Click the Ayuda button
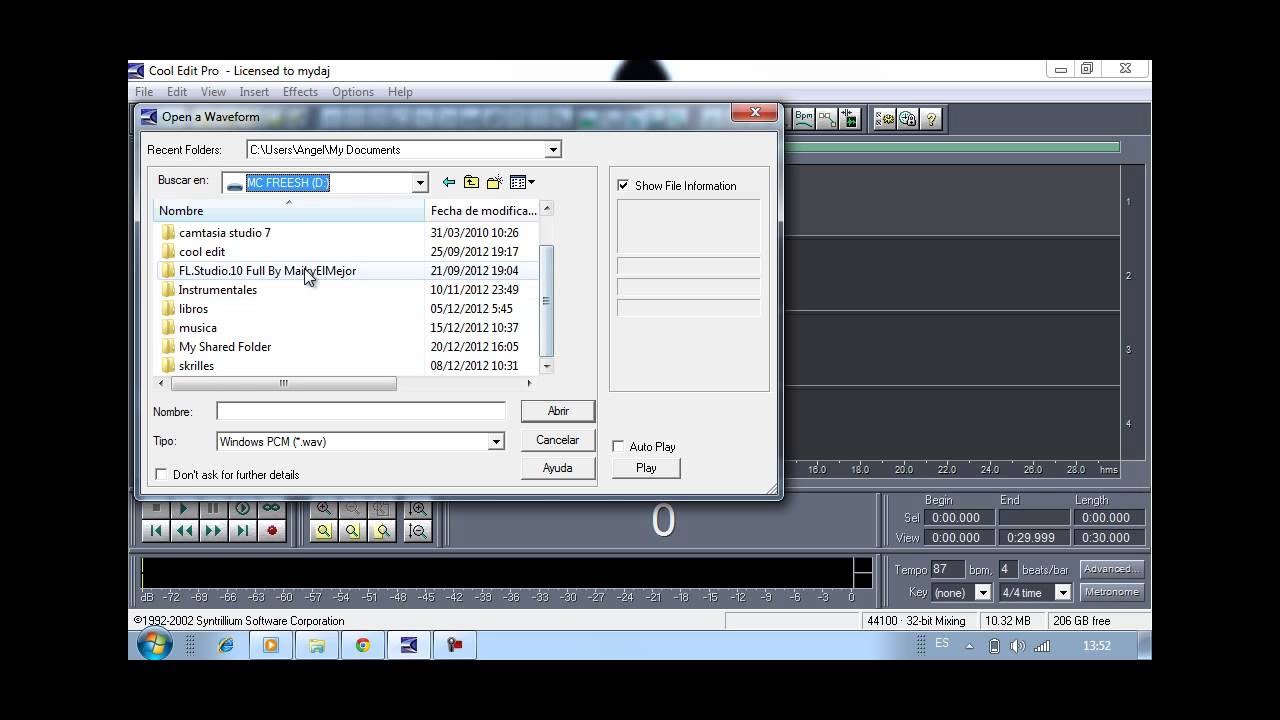1280x720 pixels. [x=558, y=468]
